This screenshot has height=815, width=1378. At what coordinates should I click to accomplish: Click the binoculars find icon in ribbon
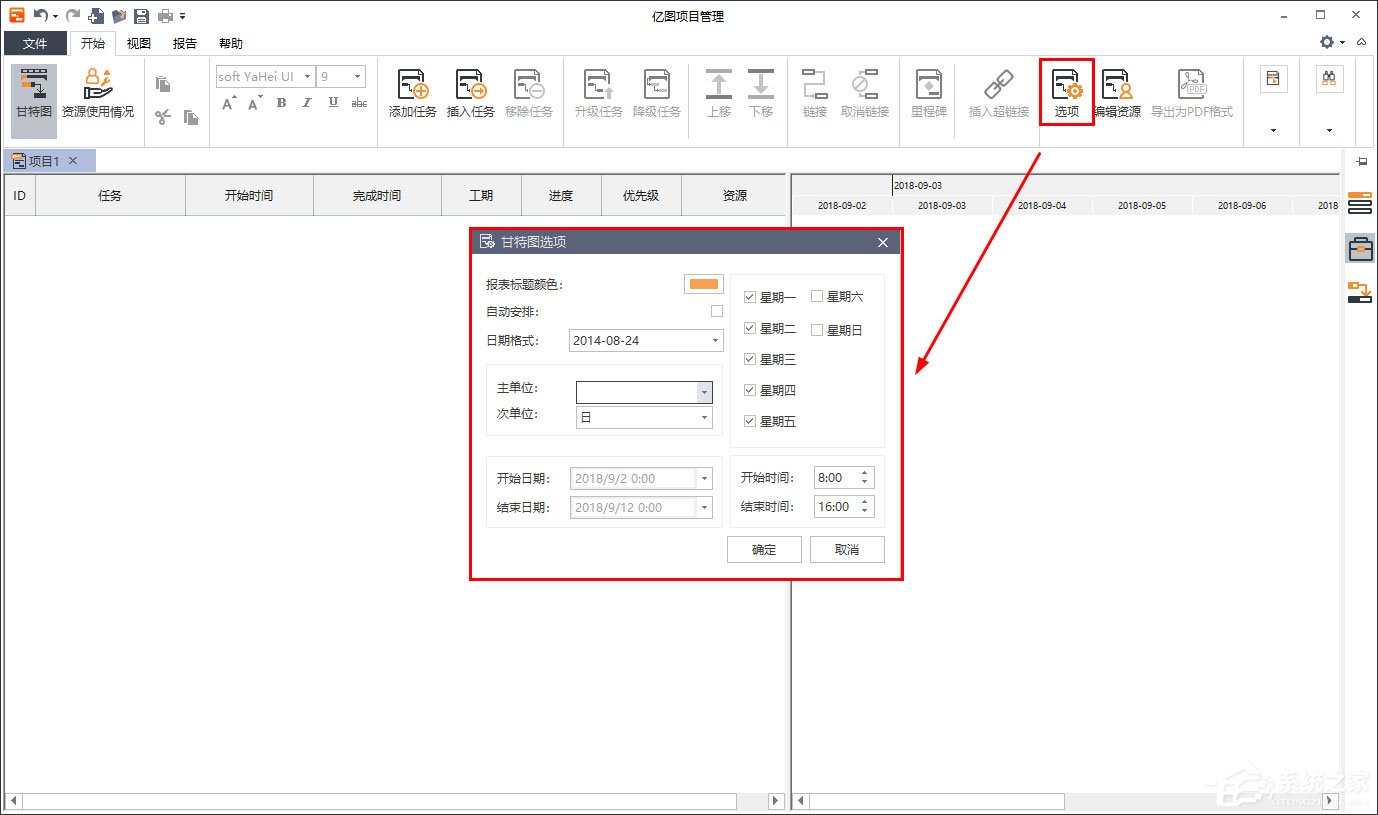1329,79
